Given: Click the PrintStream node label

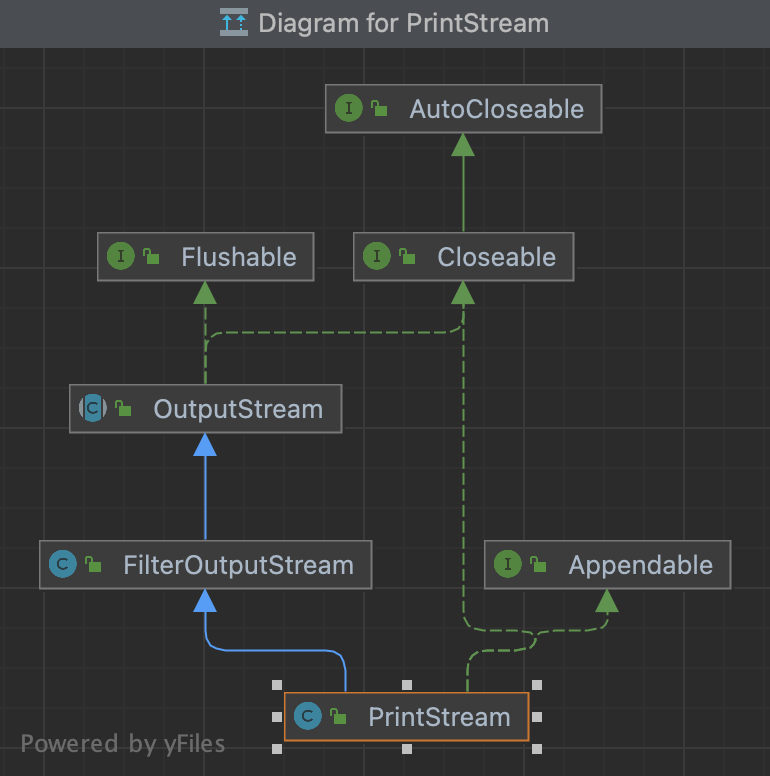Looking at the screenshot, I should pos(439,717).
